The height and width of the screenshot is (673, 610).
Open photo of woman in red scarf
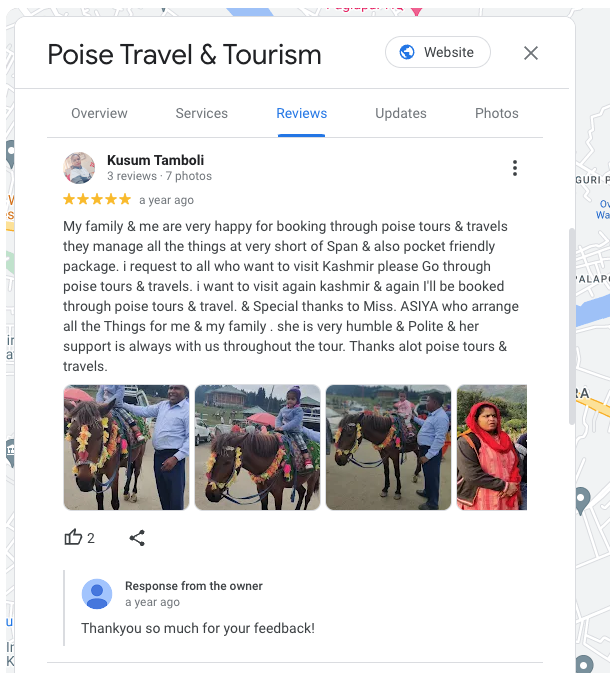tap(492, 447)
